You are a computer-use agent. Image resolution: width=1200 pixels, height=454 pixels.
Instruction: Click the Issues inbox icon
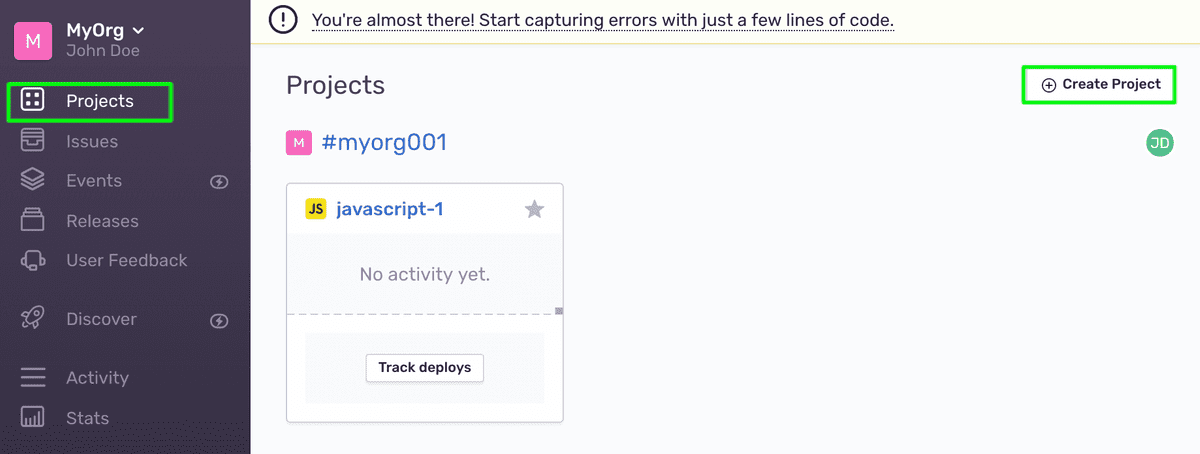(x=33, y=141)
